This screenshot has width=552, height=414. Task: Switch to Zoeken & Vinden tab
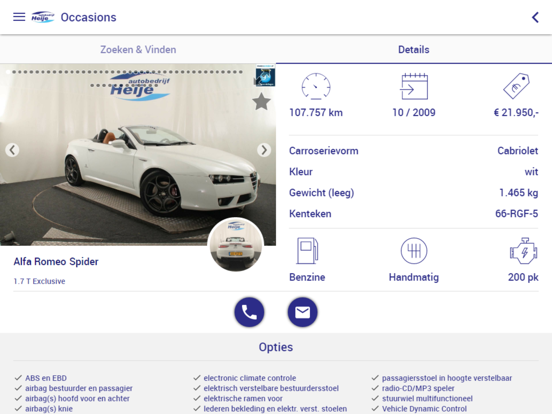click(x=138, y=50)
